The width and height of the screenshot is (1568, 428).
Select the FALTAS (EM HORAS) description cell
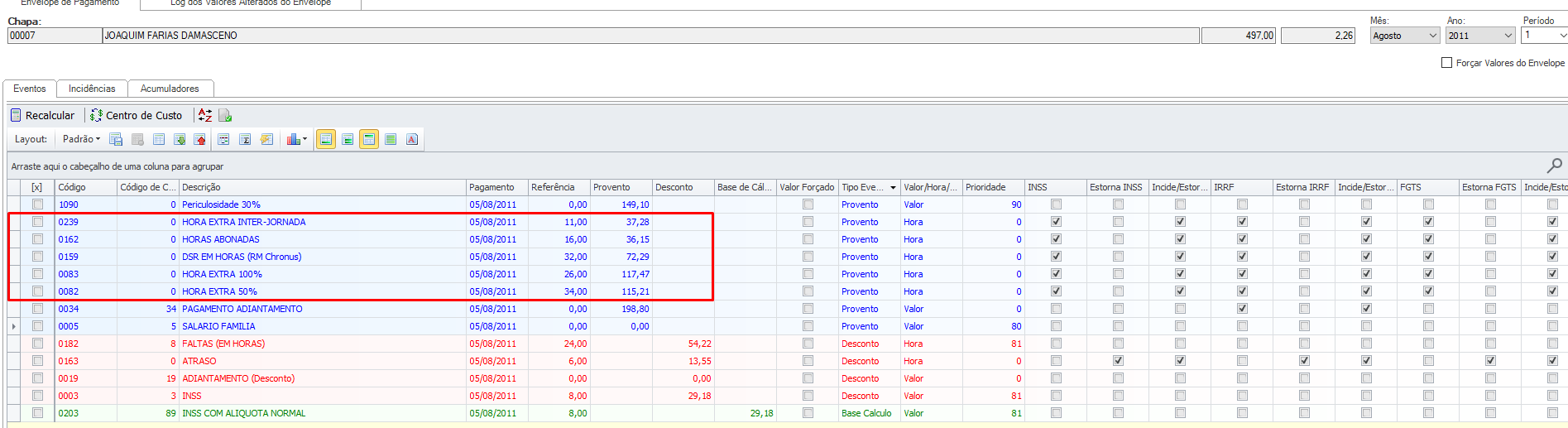[323, 344]
